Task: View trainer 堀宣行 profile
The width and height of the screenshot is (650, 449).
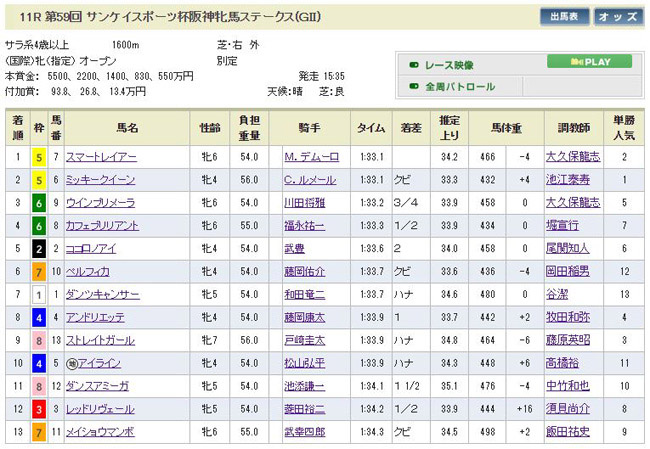Action: point(564,226)
